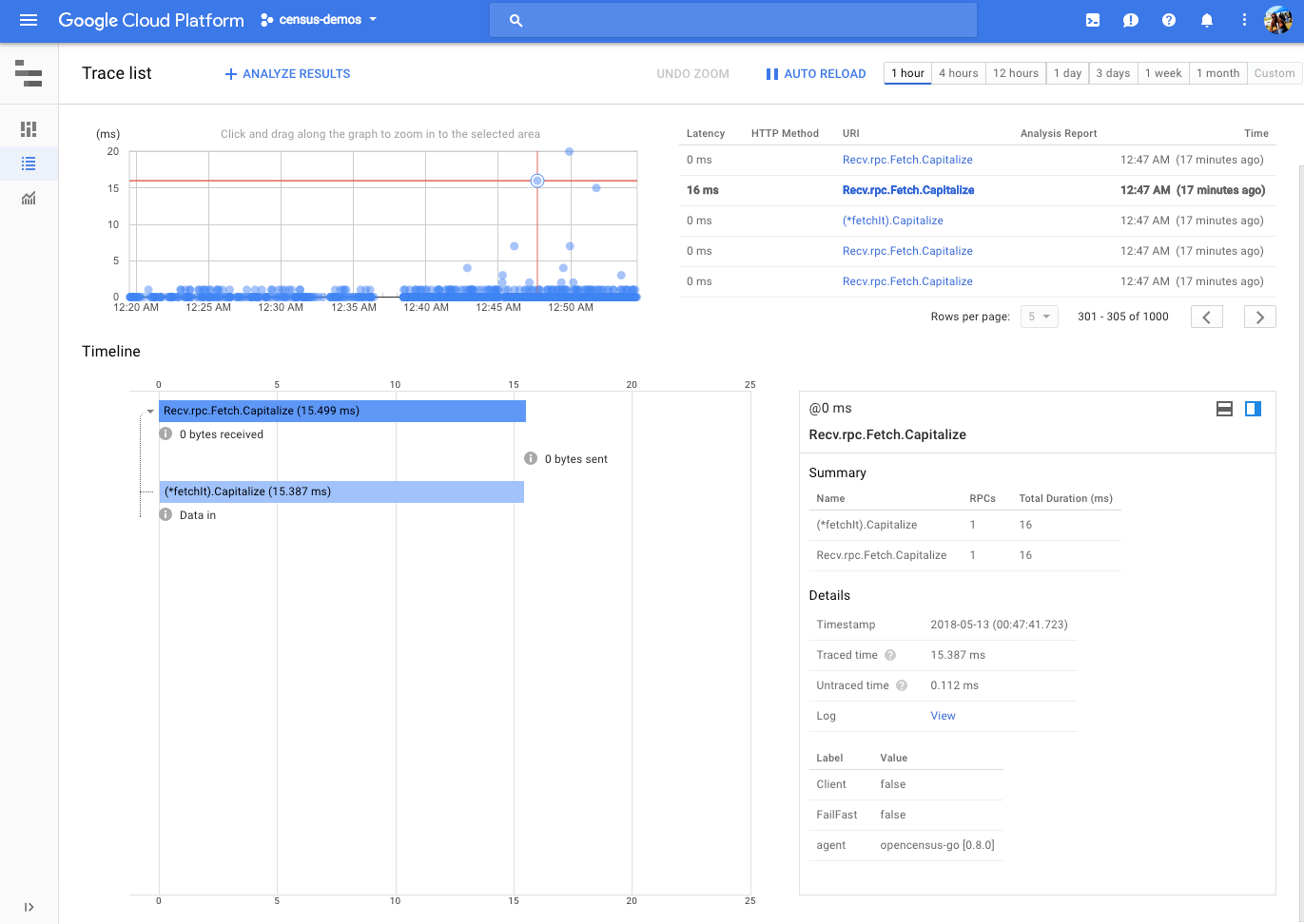Viewport: 1304px width, 924px height.
Task: Collapse Recv.rpc.Fetch.Capitalize span tree arrow
Action: pos(150,412)
